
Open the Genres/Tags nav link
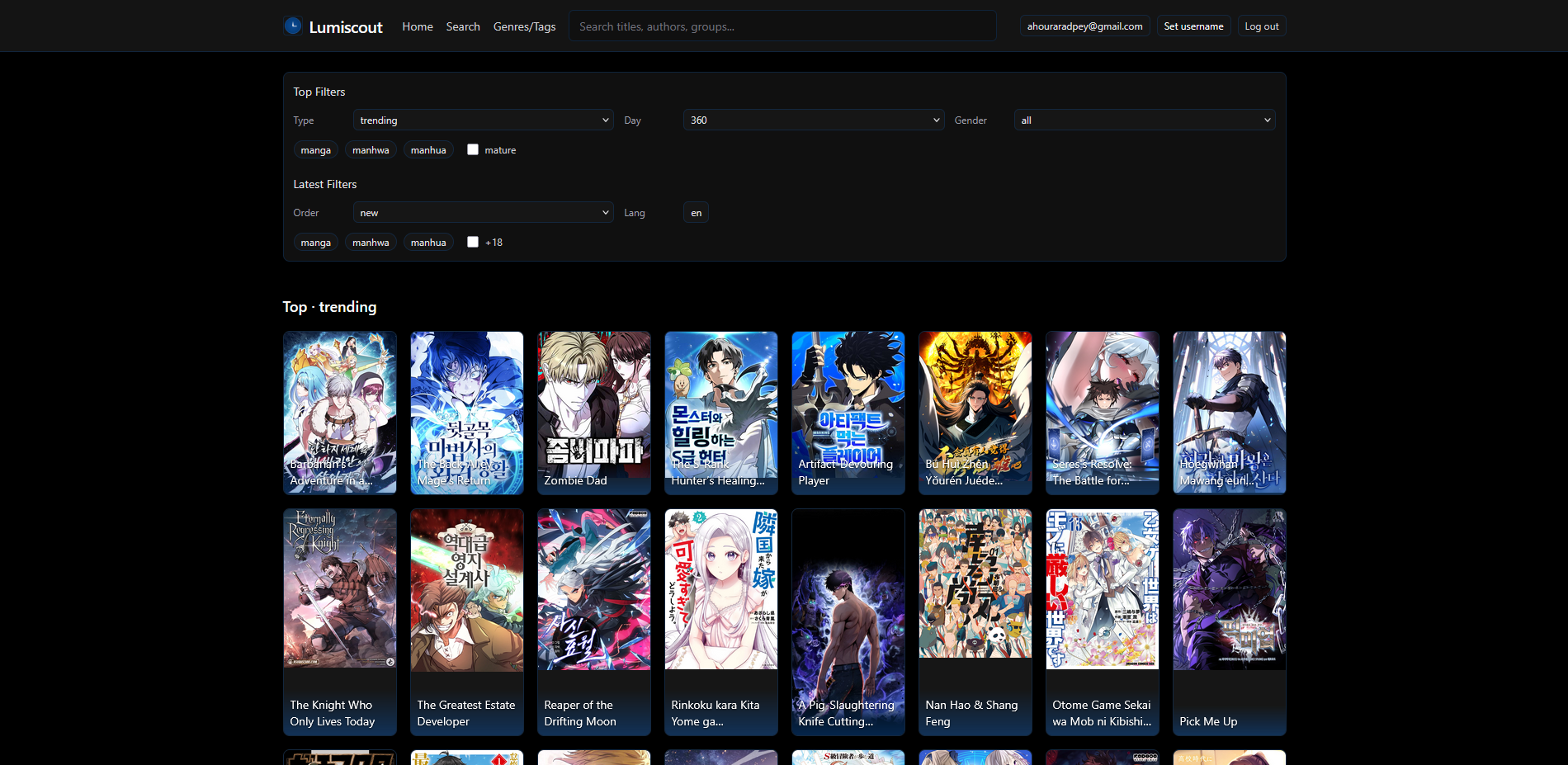click(x=524, y=26)
